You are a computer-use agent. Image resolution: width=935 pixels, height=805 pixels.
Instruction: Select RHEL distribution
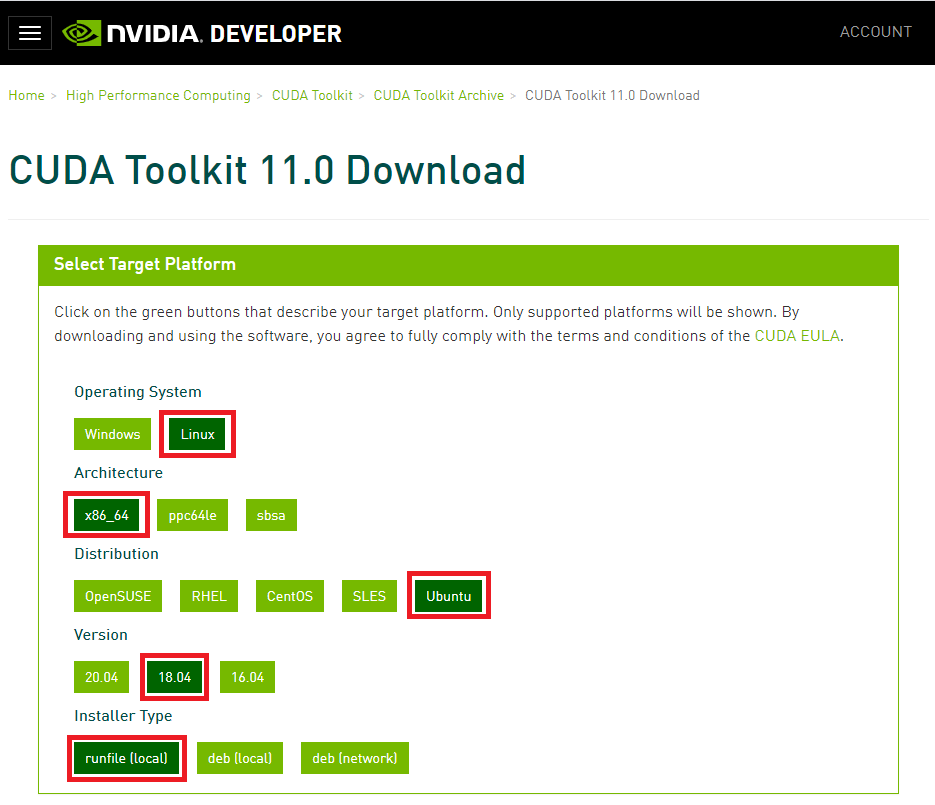point(209,596)
